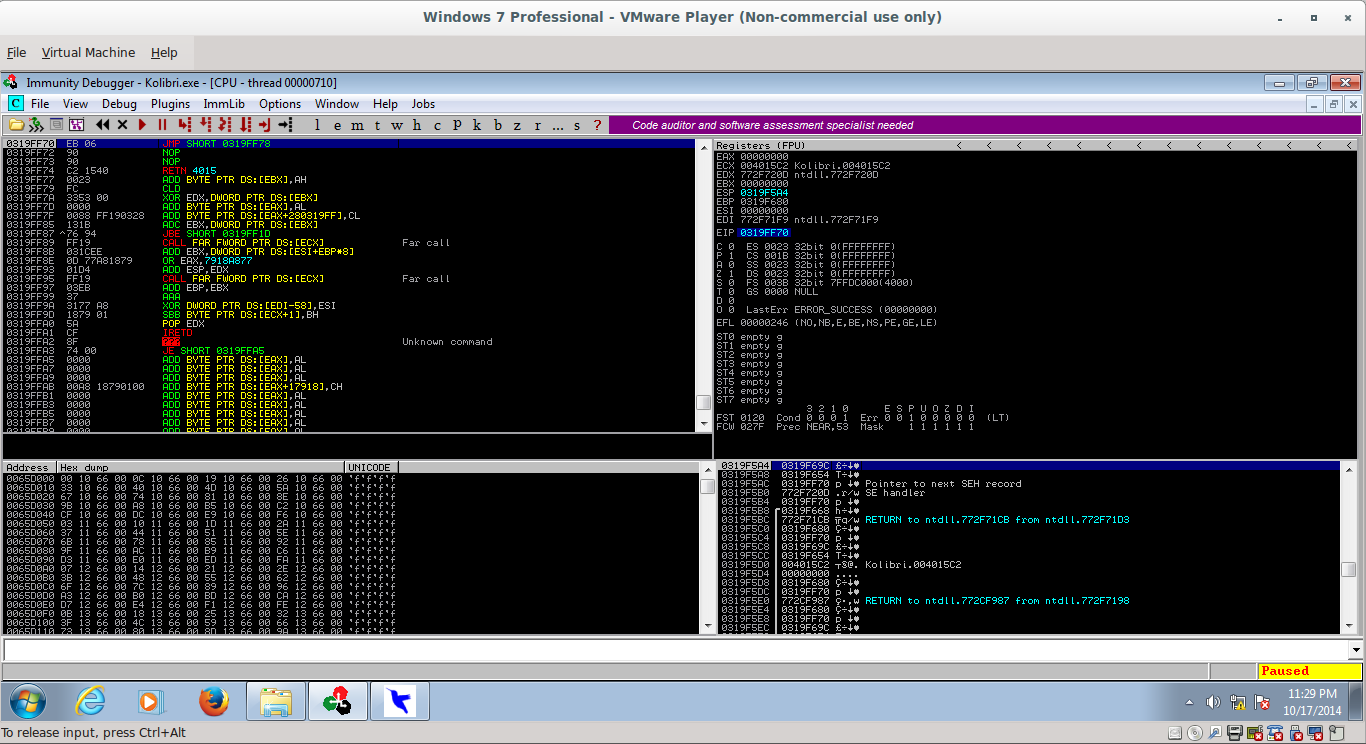This screenshot has width=1366, height=744.
Task: Open the Log window with 'l' button
Action: pos(317,125)
